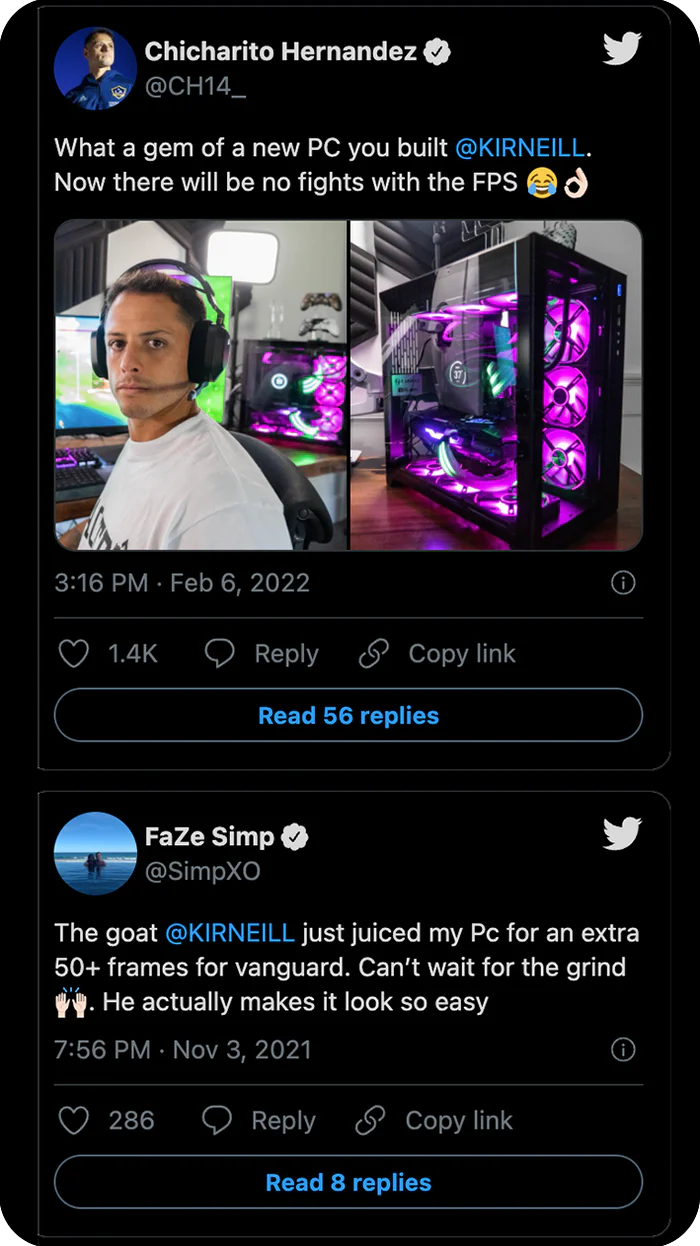Like the Chicharito Hernandez tweet with heart icon
This screenshot has width=700, height=1246.
click(74, 654)
